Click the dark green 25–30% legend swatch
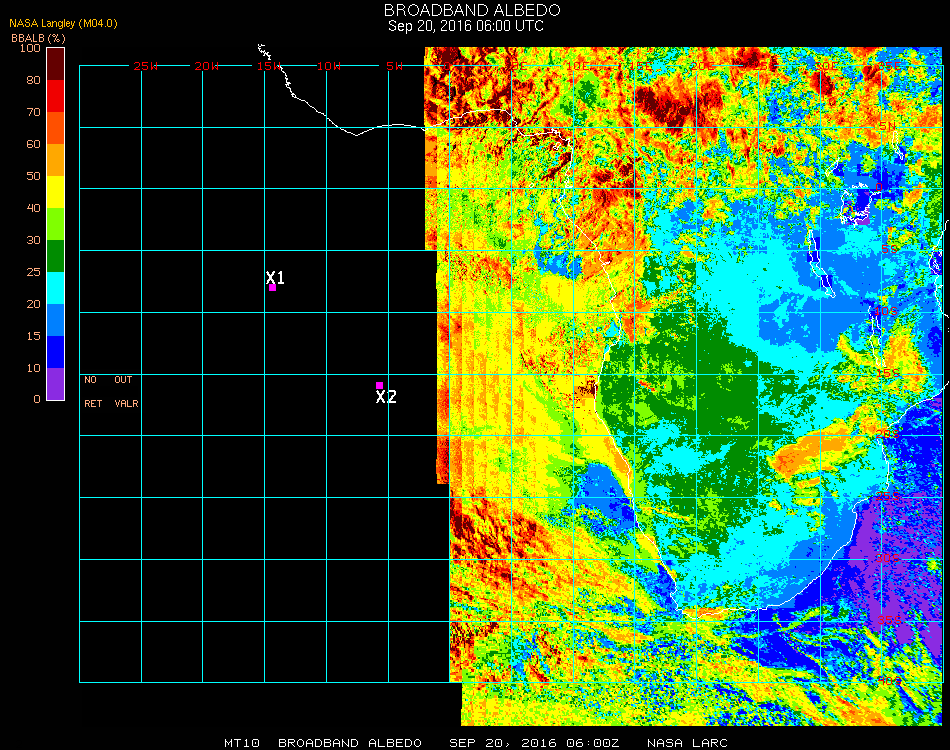 click(56, 256)
